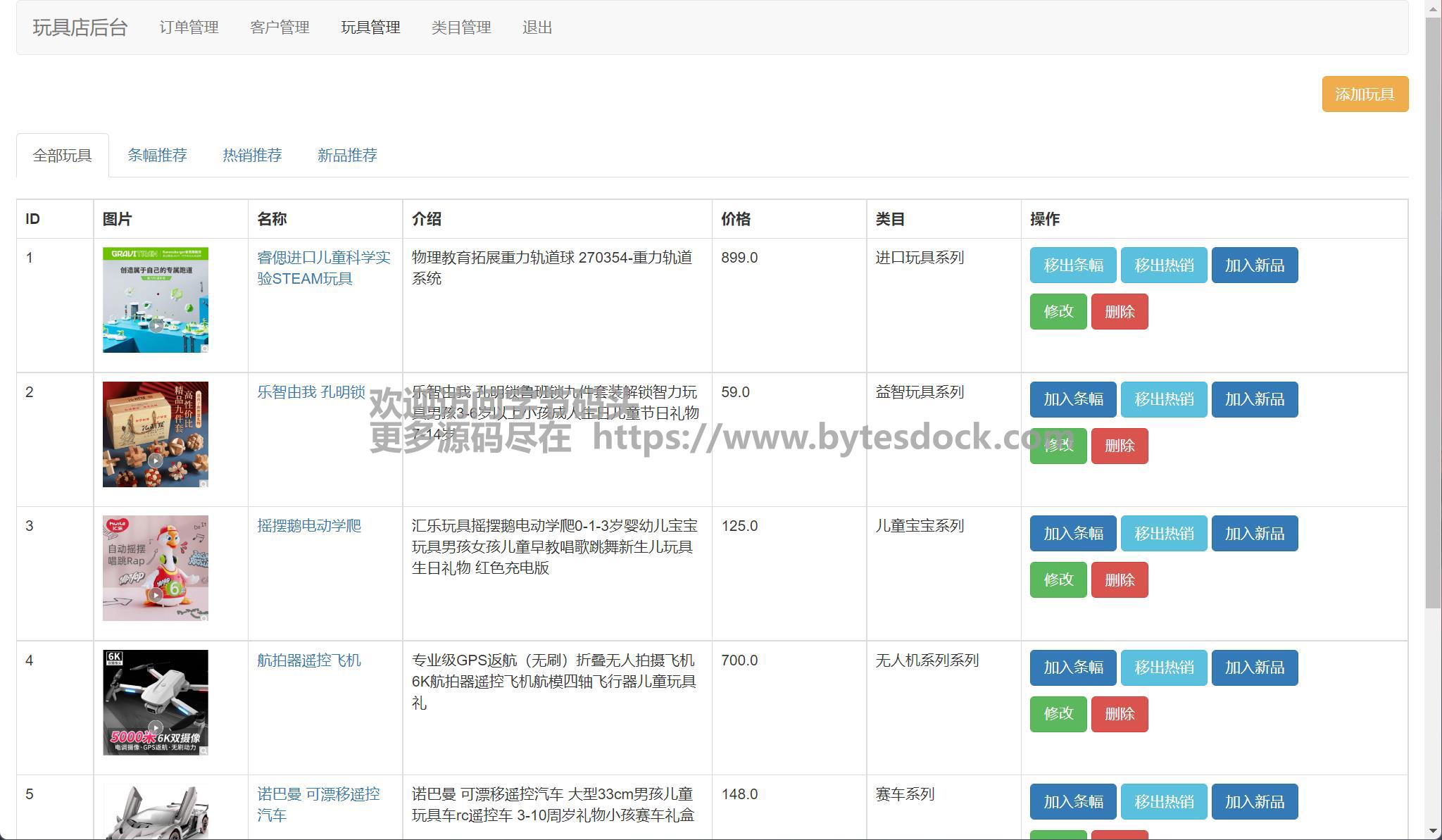Image resolution: width=1442 pixels, height=840 pixels.
Task: Switch to the 条幅推荐 tab
Action: tap(157, 155)
